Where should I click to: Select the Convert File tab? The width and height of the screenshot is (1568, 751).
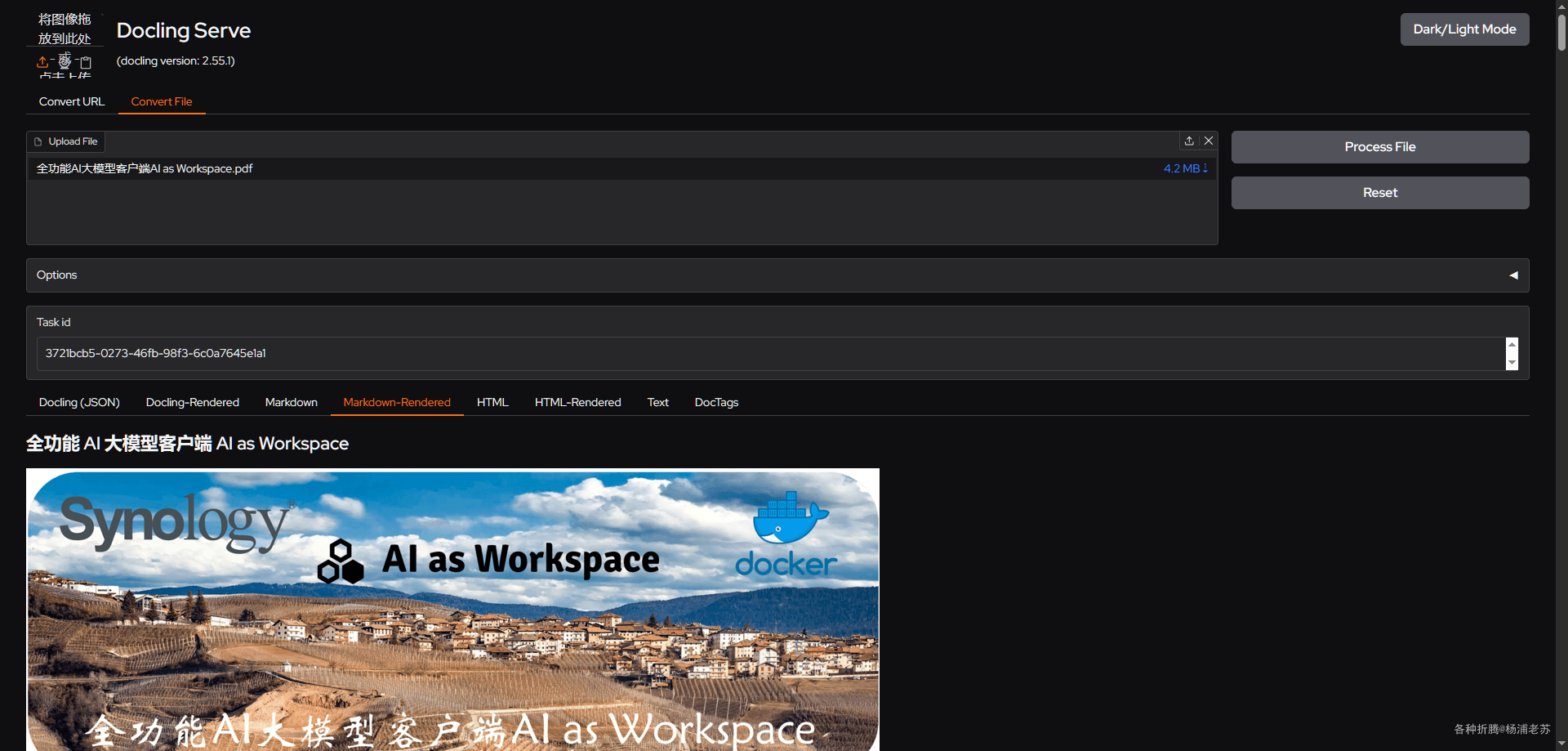162,101
